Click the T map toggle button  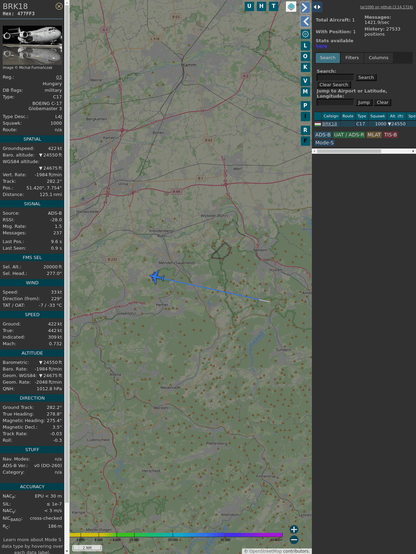(273, 6)
